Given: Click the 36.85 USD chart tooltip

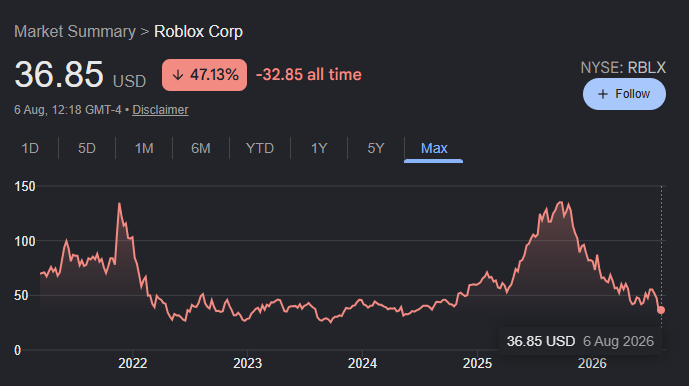Looking at the screenshot, I should (580, 341).
